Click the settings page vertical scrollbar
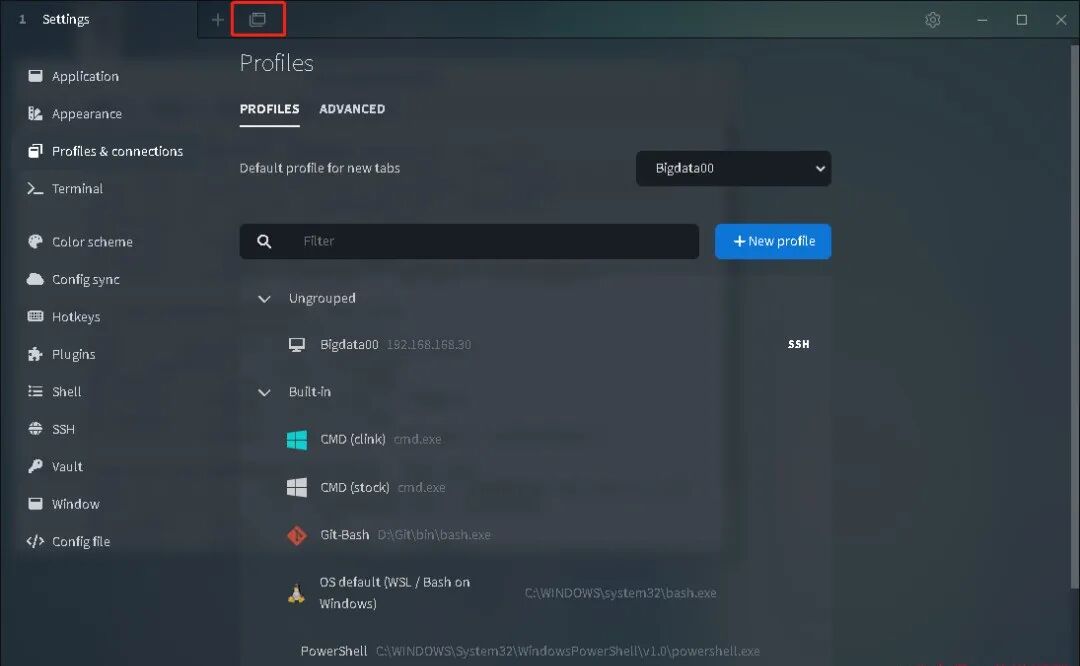The width and height of the screenshot is (1080, 666). (1074, 317)
